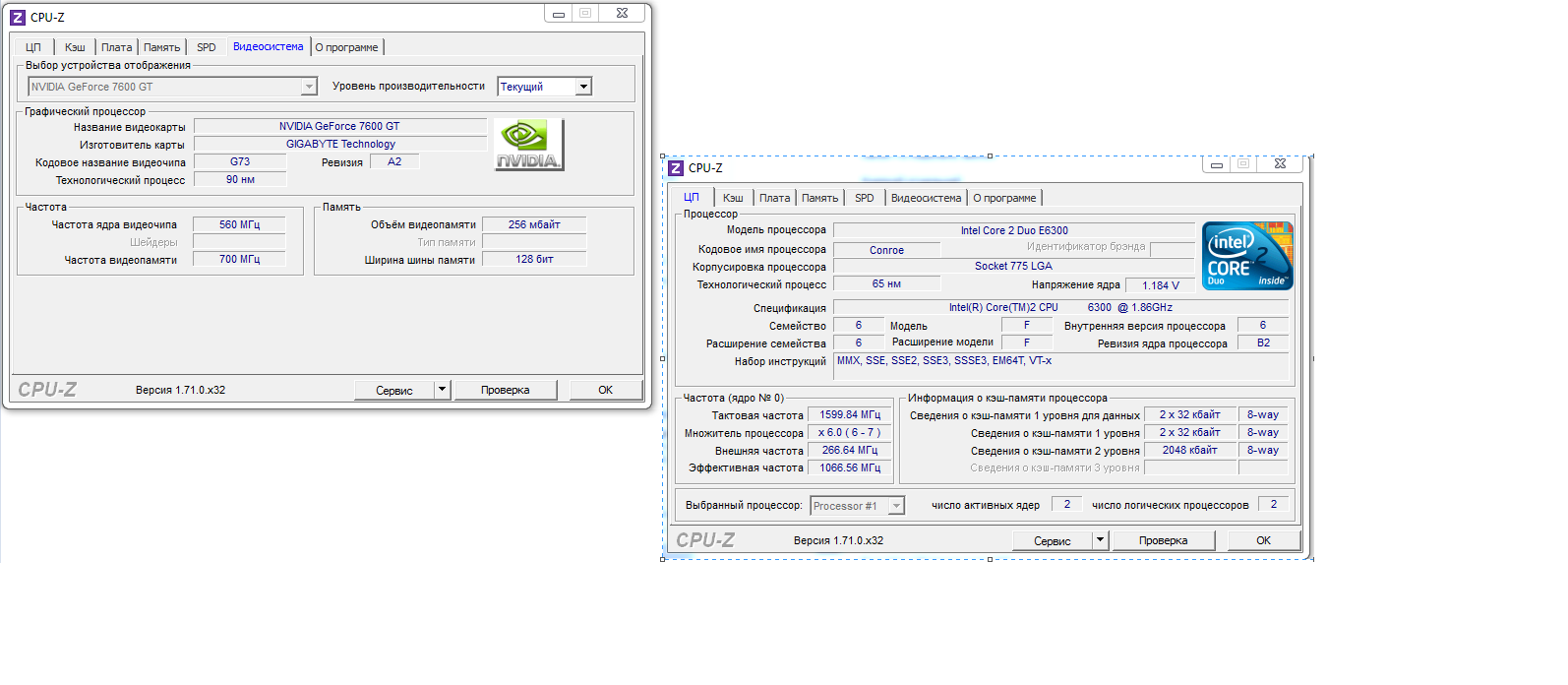Close the left CPU-Z graphics window

[622, 14]
